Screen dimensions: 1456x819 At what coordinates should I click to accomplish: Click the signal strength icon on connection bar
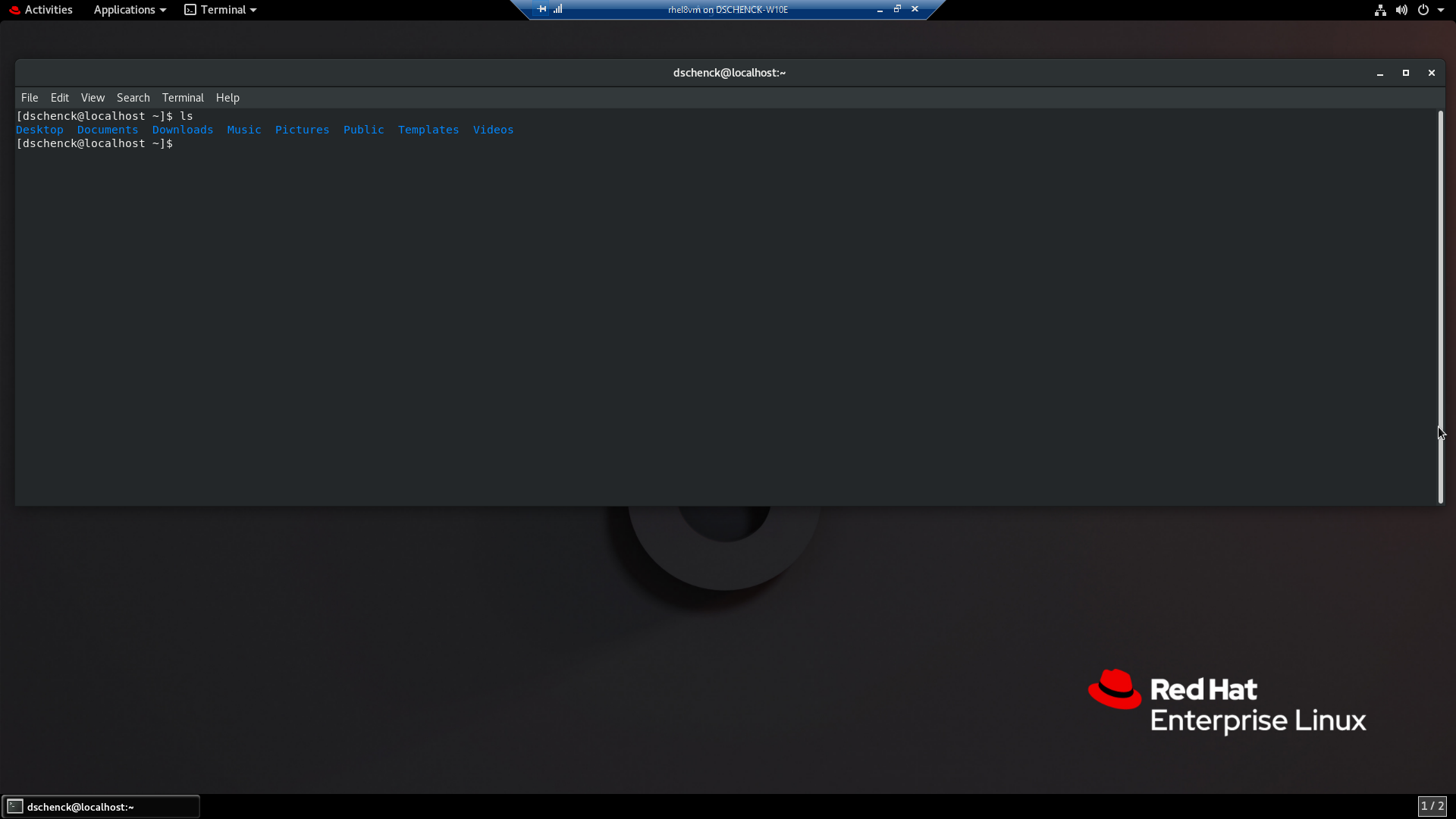pos(559,9)
